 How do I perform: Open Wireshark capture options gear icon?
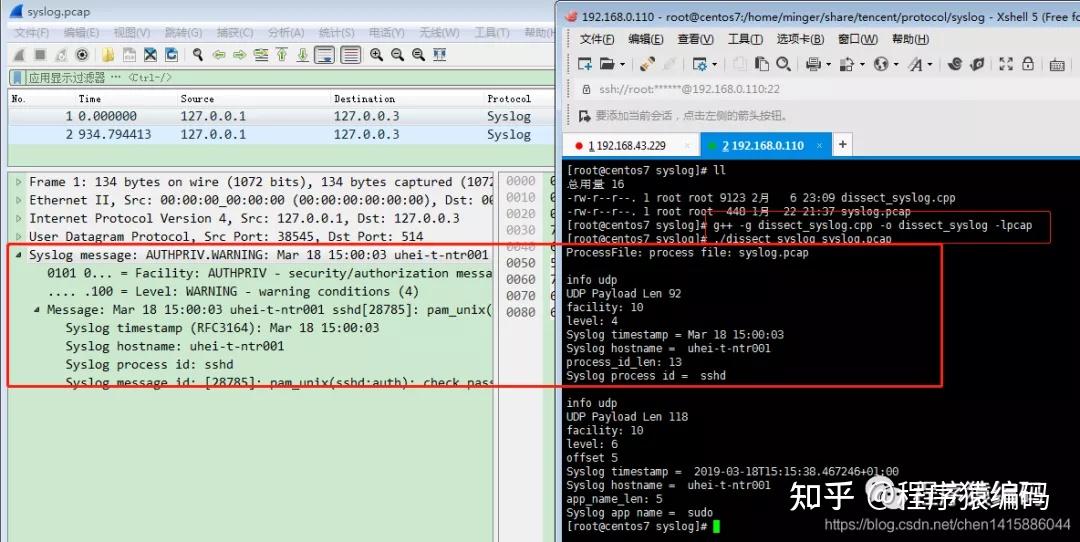click(x=82, y=55)
